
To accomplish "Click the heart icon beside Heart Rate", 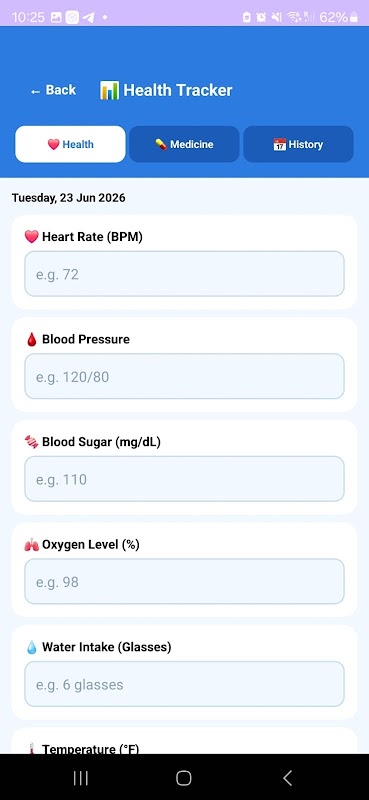I will tap(32, 237).
